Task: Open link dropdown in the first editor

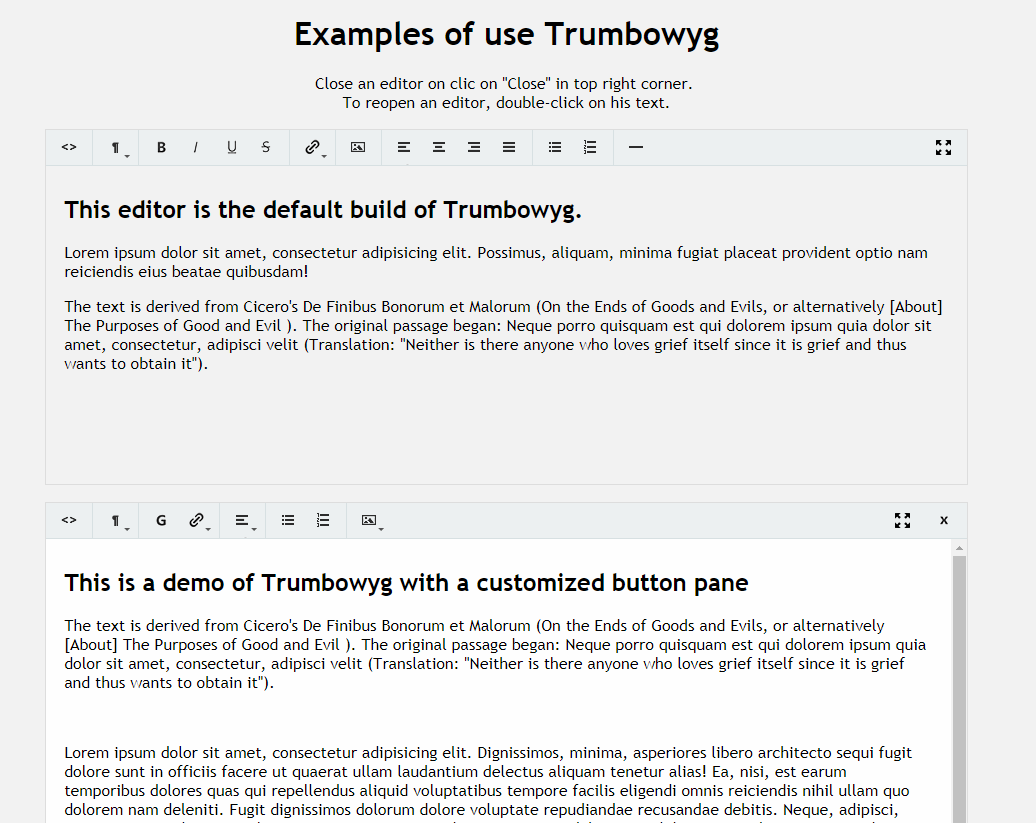Action: pos(313,147)
